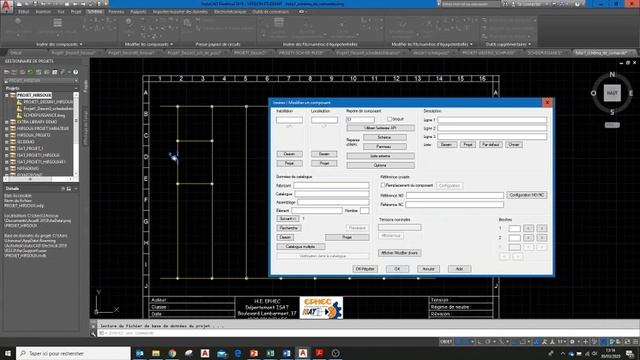The image size is (640, 360).
Task: Click the Repère de composant input field
Action: point(360,120)
